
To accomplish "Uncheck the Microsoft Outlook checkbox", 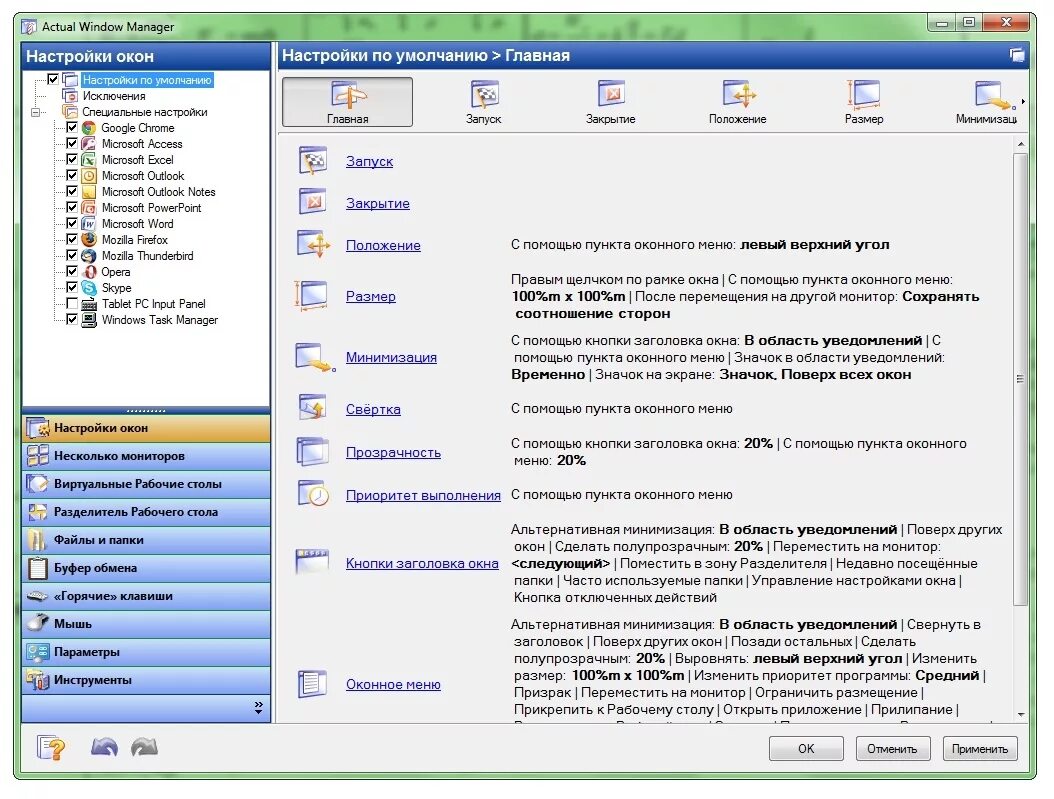I will coord(72,175).
